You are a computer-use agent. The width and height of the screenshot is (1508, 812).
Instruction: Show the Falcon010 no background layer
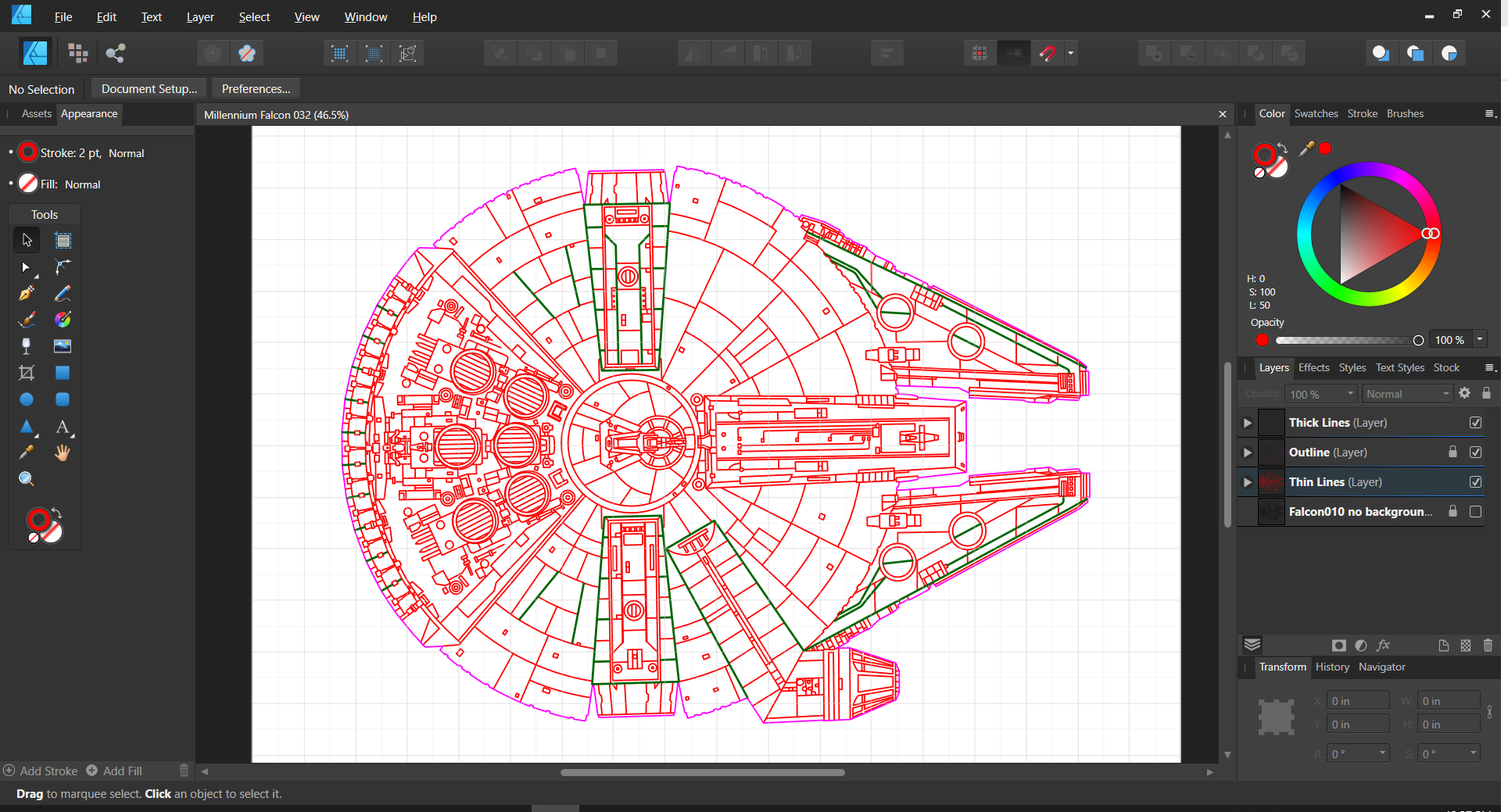point(1475,512)
